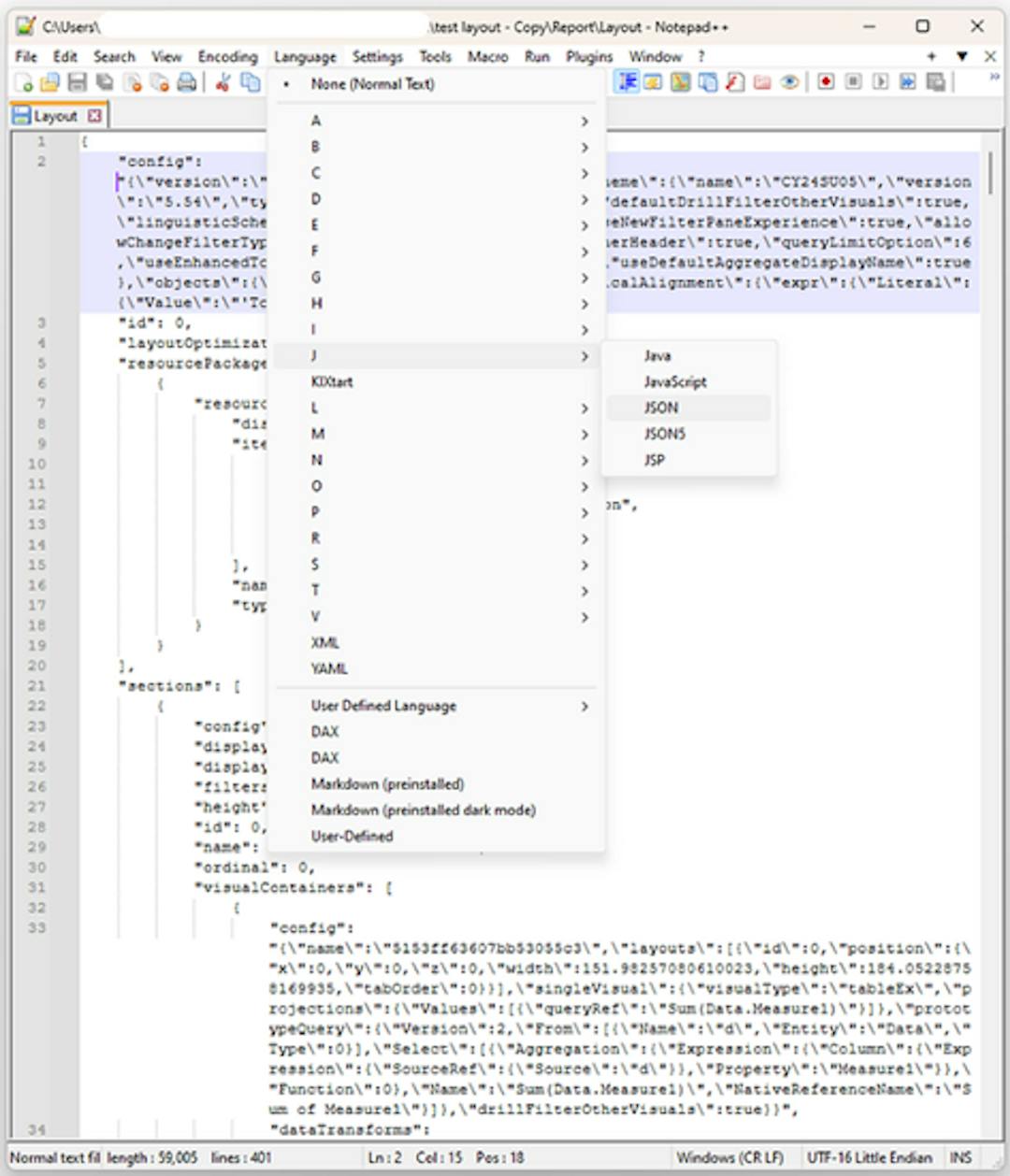Open the Settings menu

pyautogui.click(x=377, y=57)
